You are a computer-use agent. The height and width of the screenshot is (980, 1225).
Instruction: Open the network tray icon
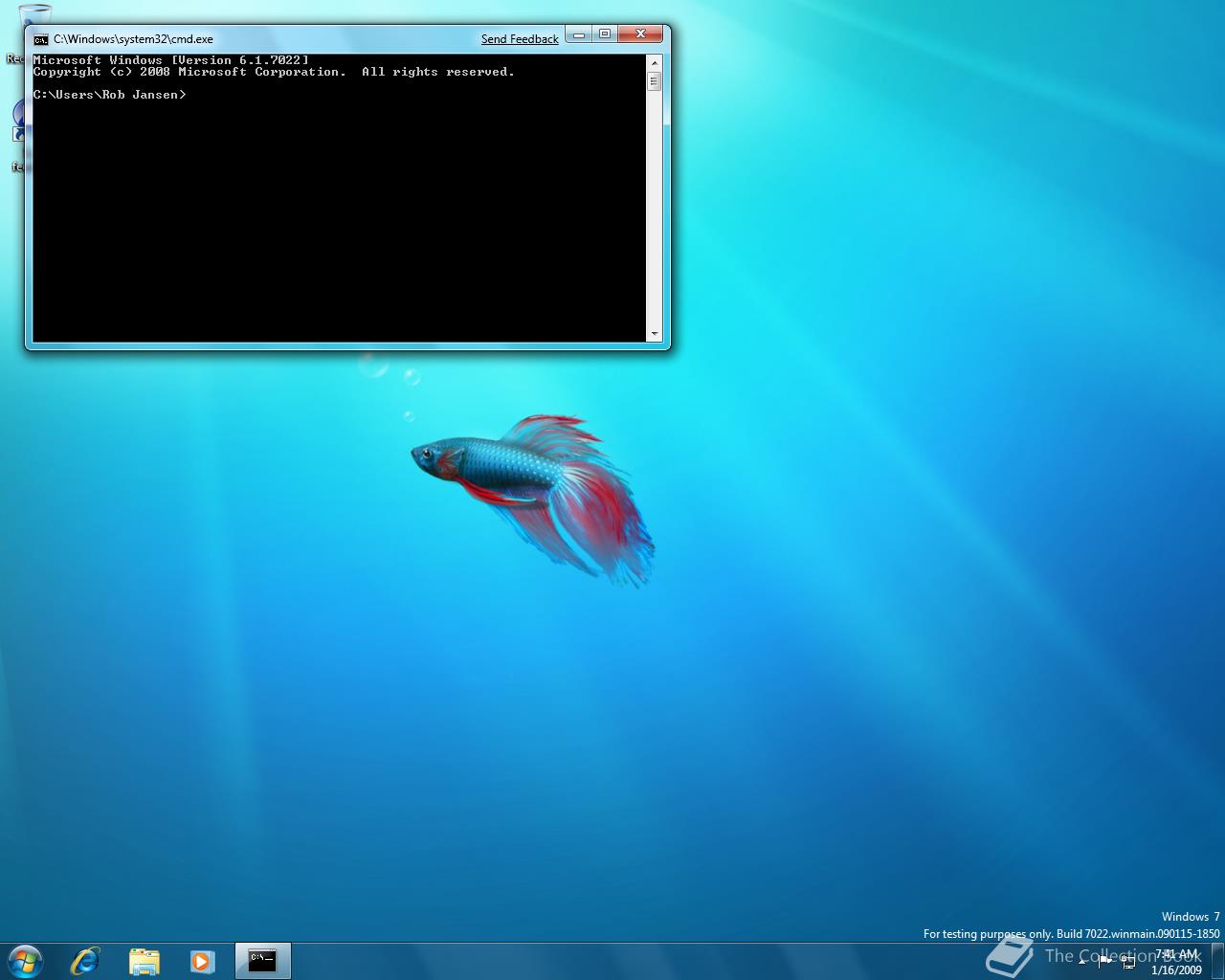[x=1128, y=961]
